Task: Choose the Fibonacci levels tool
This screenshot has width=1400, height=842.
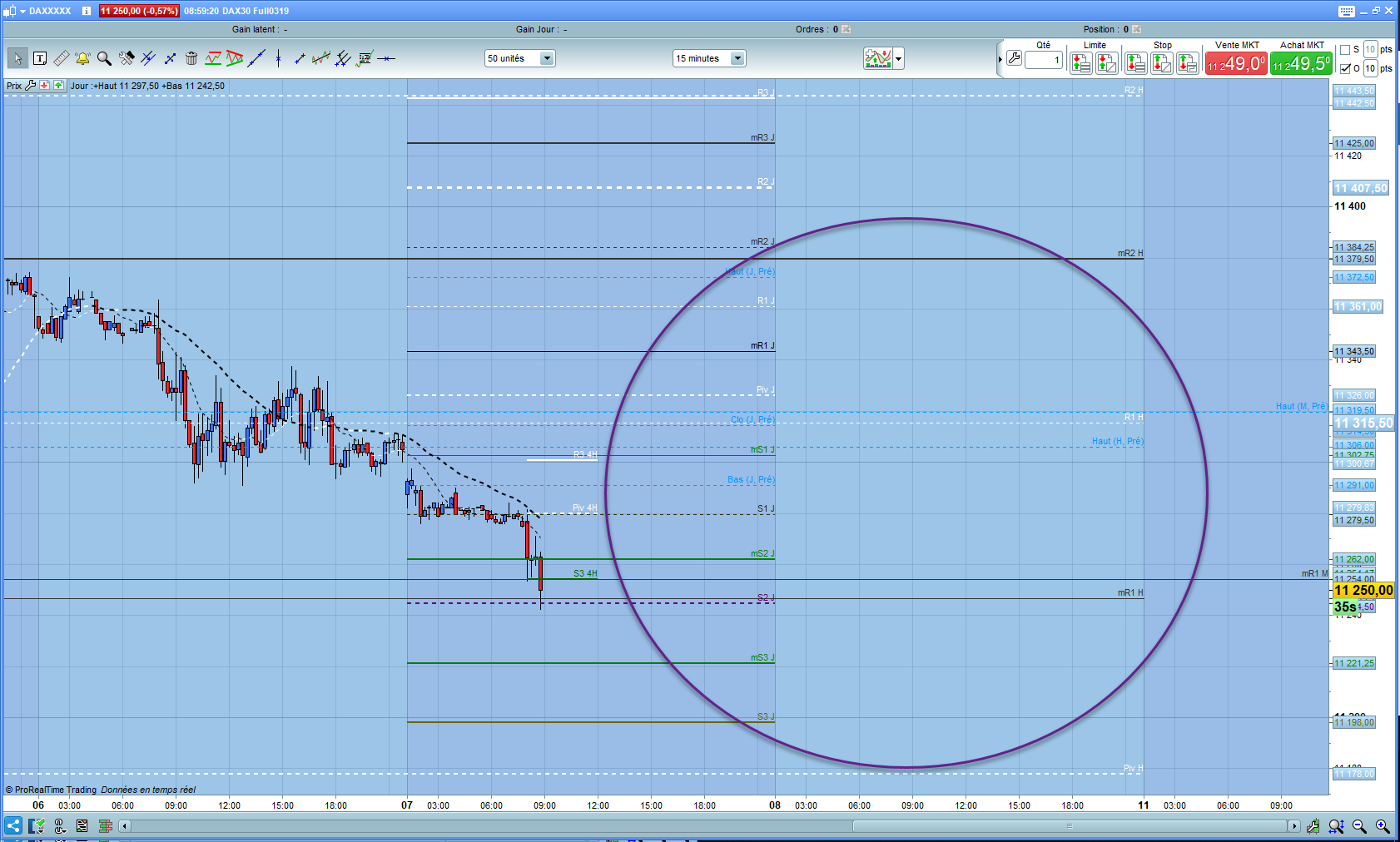Action: [x=365, y=58]
